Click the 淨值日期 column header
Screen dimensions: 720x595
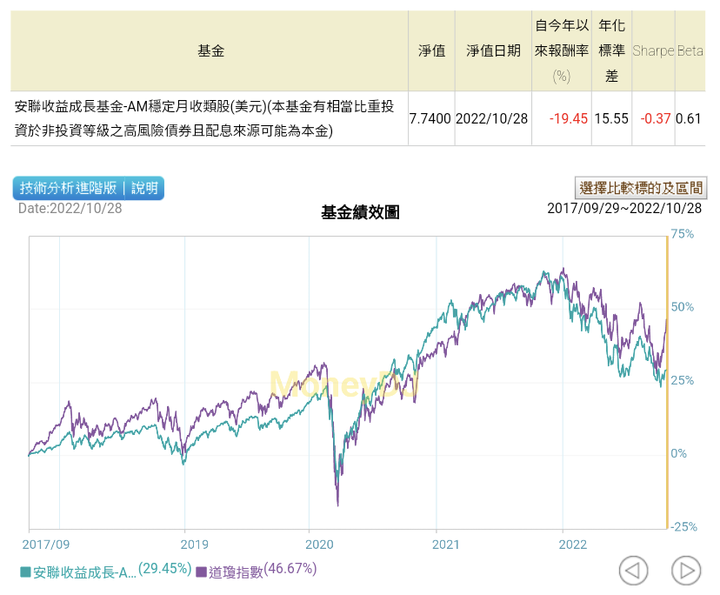493,51
